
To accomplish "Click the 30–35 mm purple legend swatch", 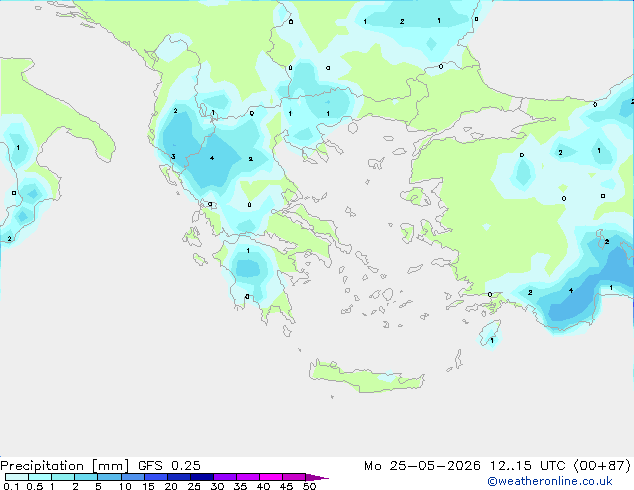I will point(225,477).
